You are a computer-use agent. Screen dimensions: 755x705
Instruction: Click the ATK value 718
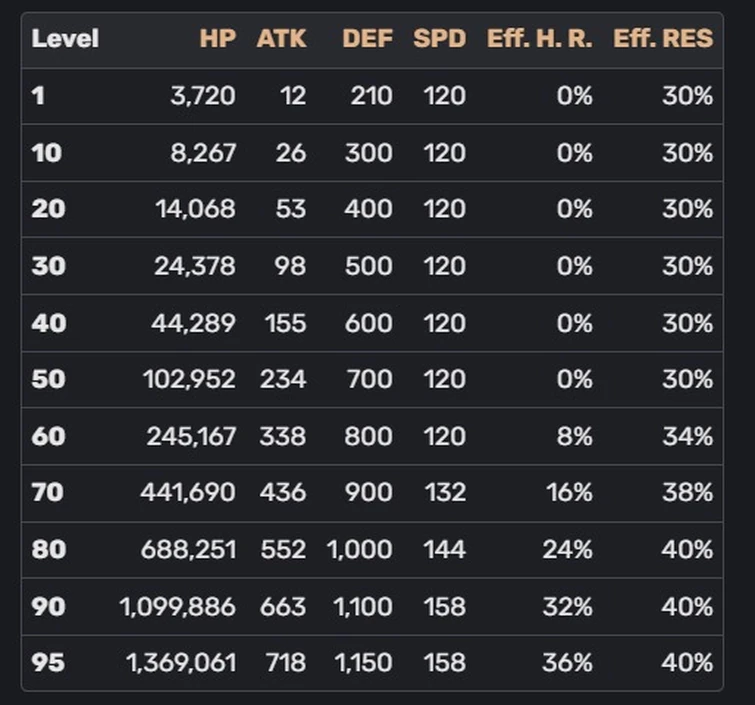tap(286, 663)
